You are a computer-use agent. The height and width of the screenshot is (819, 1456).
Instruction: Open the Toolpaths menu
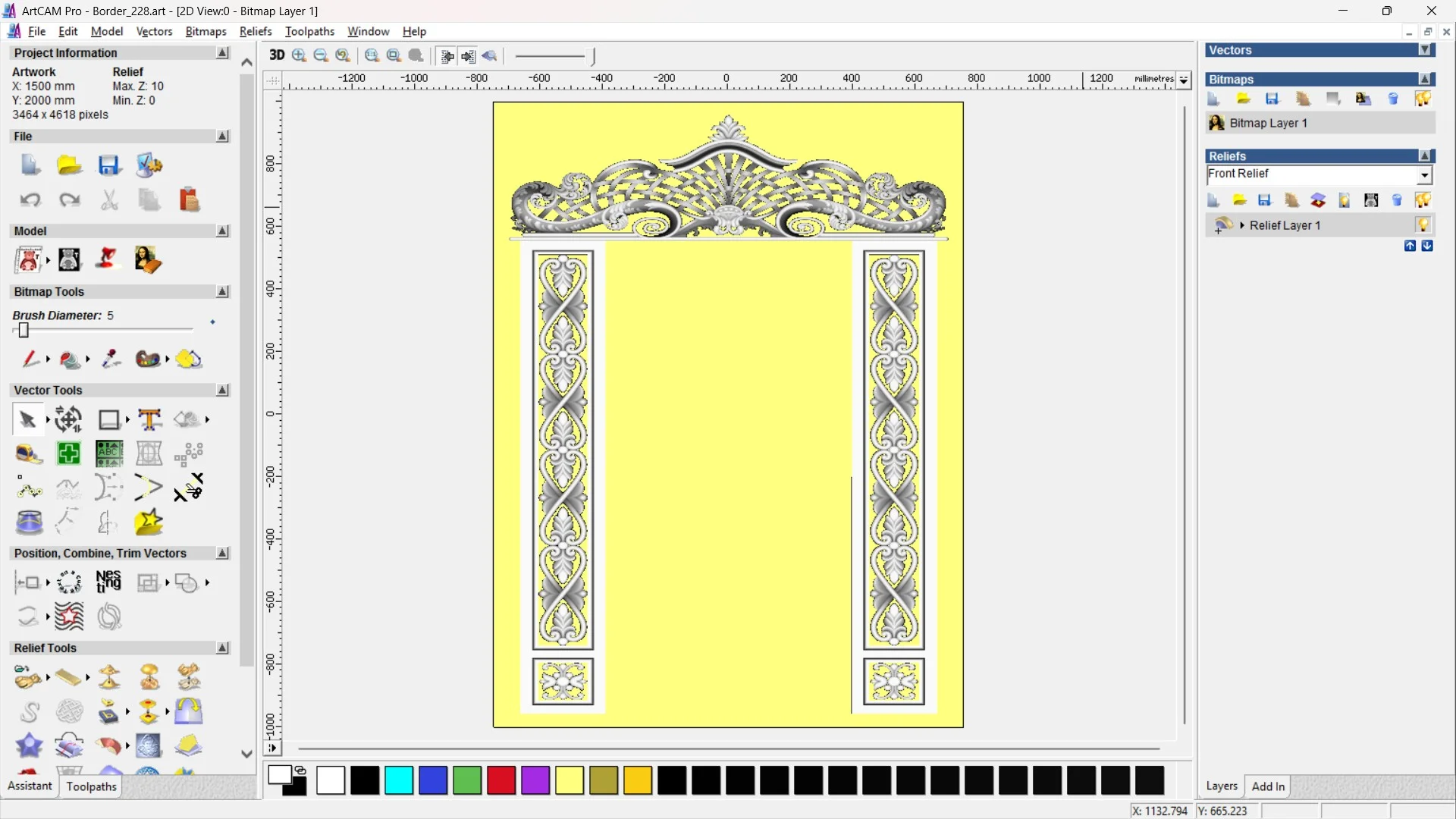click(309, 31)
